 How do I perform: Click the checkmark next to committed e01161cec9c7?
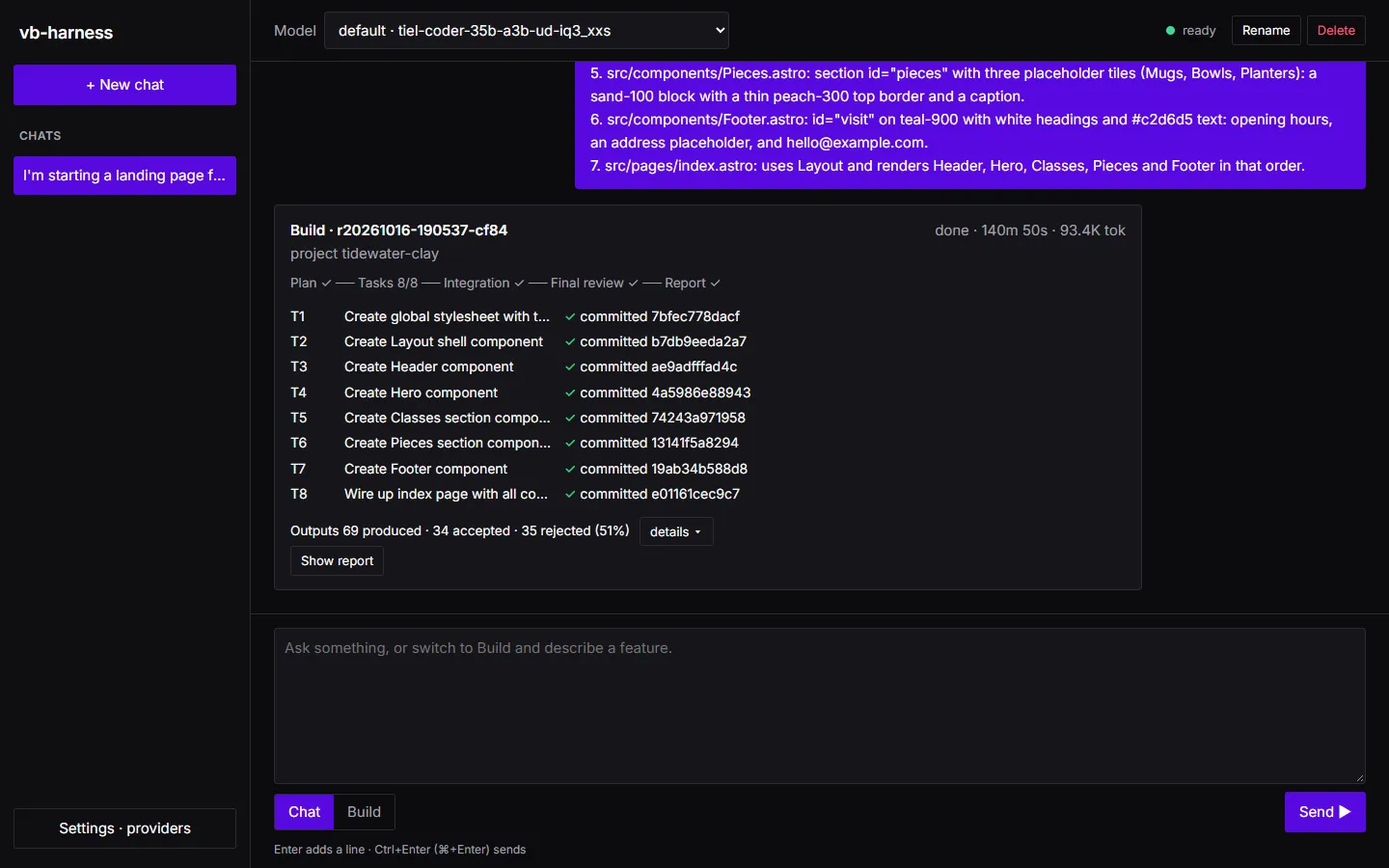pos(570,494)
